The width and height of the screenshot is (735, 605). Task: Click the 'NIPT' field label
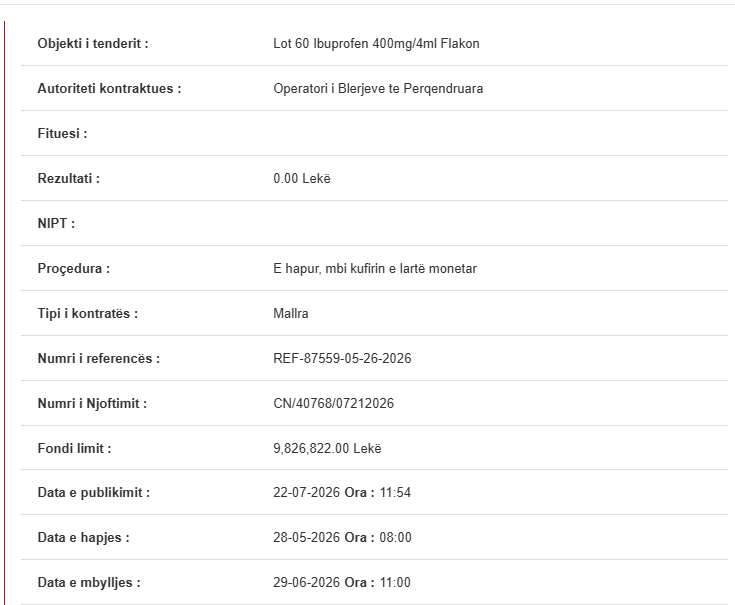pyautogui.click(x=56, y=224)
